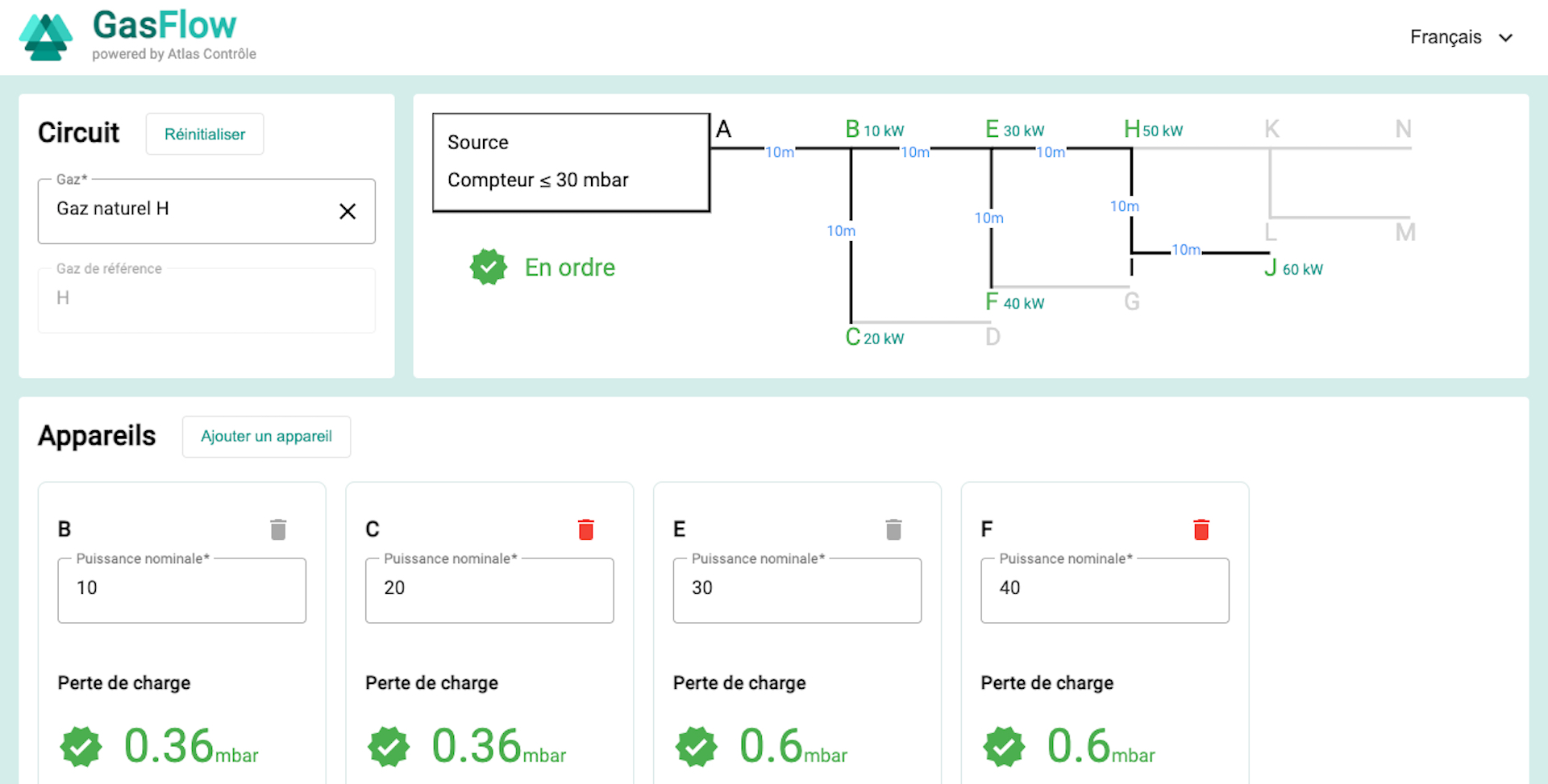This screenshot has height=784, width=1548.
Task: Click Ajouter un appareil button
Action: tap(266, 436)
